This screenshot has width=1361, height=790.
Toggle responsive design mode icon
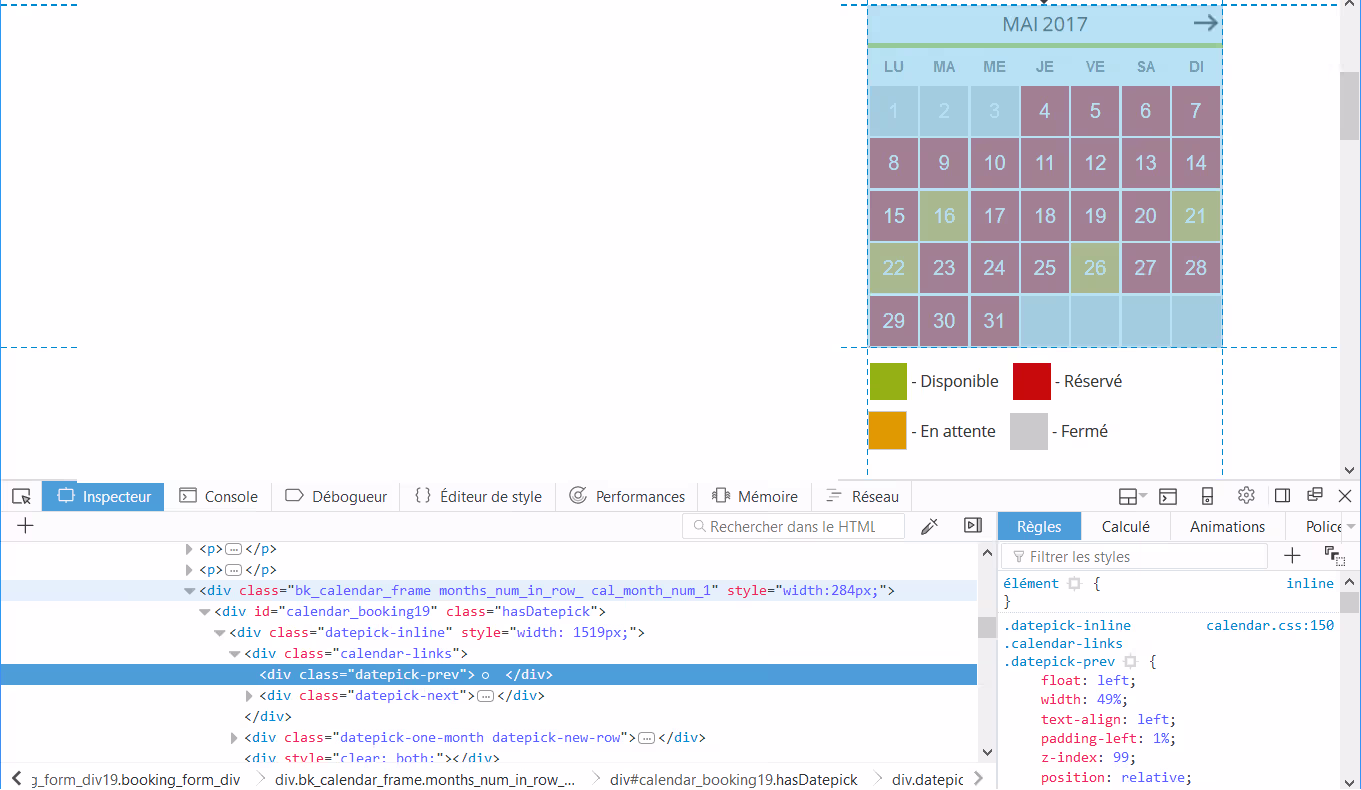1207,496
